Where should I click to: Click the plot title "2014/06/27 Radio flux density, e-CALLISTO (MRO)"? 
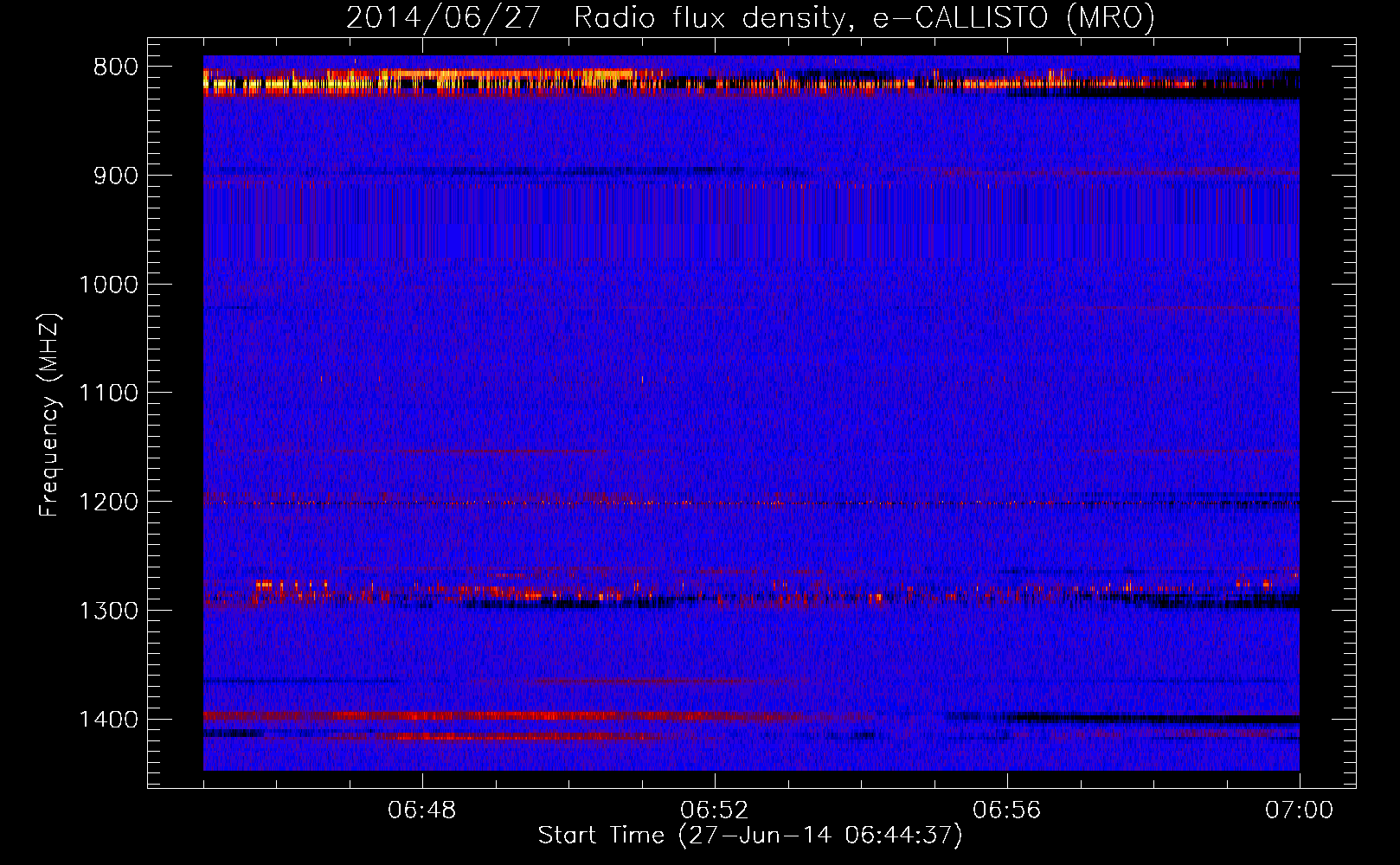pos(750,18)
